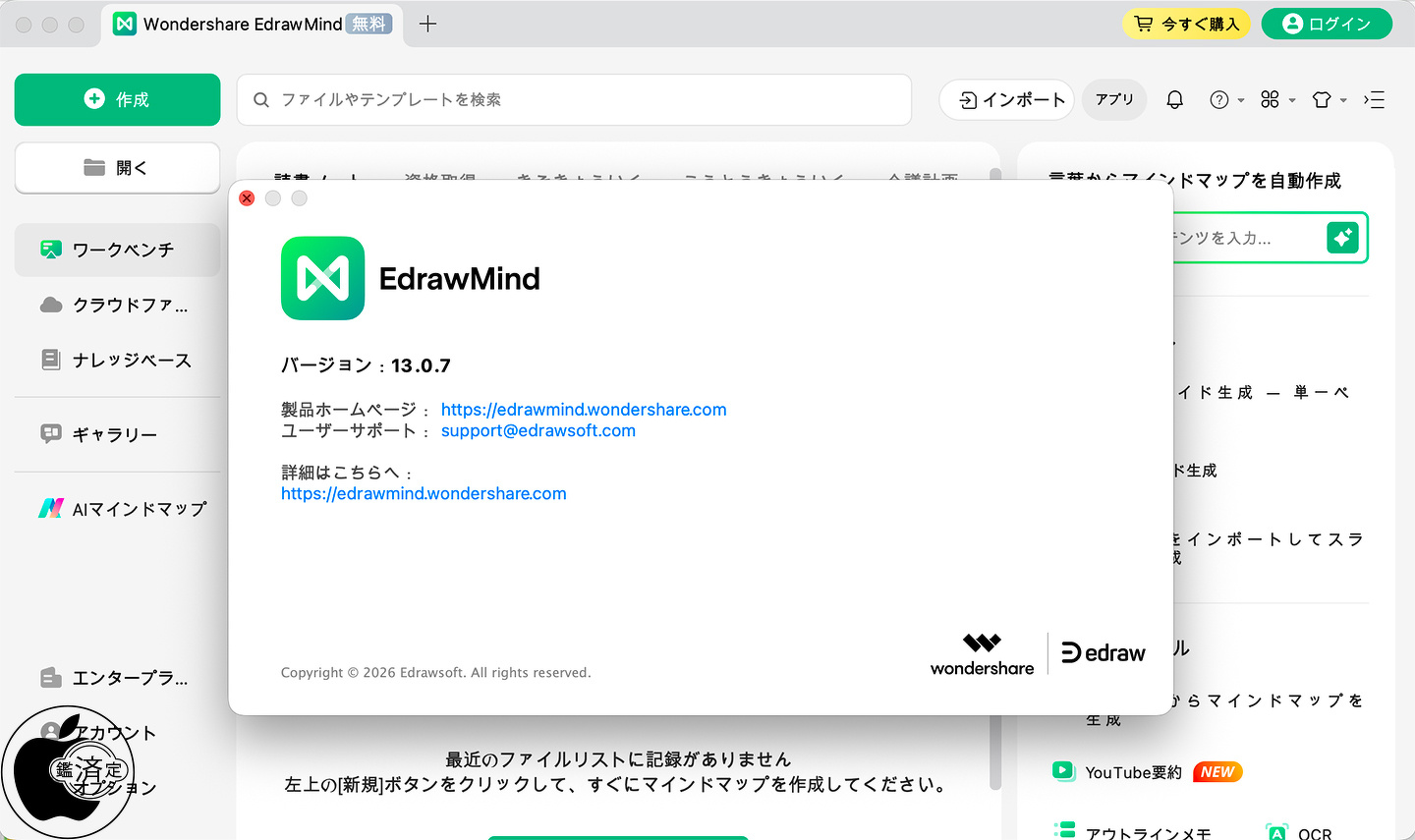Click the product homepage URL link
1415x840 pixels.
584,410
